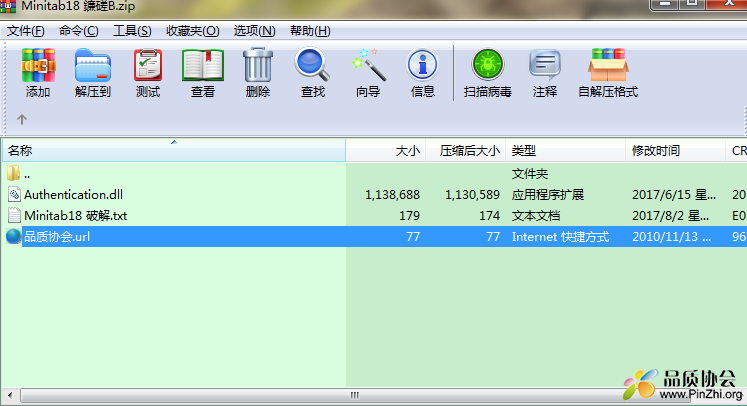This screenshot has height=406, width=747.
Task: Click the 注释 (Comment) icon
Action: pyautogui.click(x=545, y=65)
